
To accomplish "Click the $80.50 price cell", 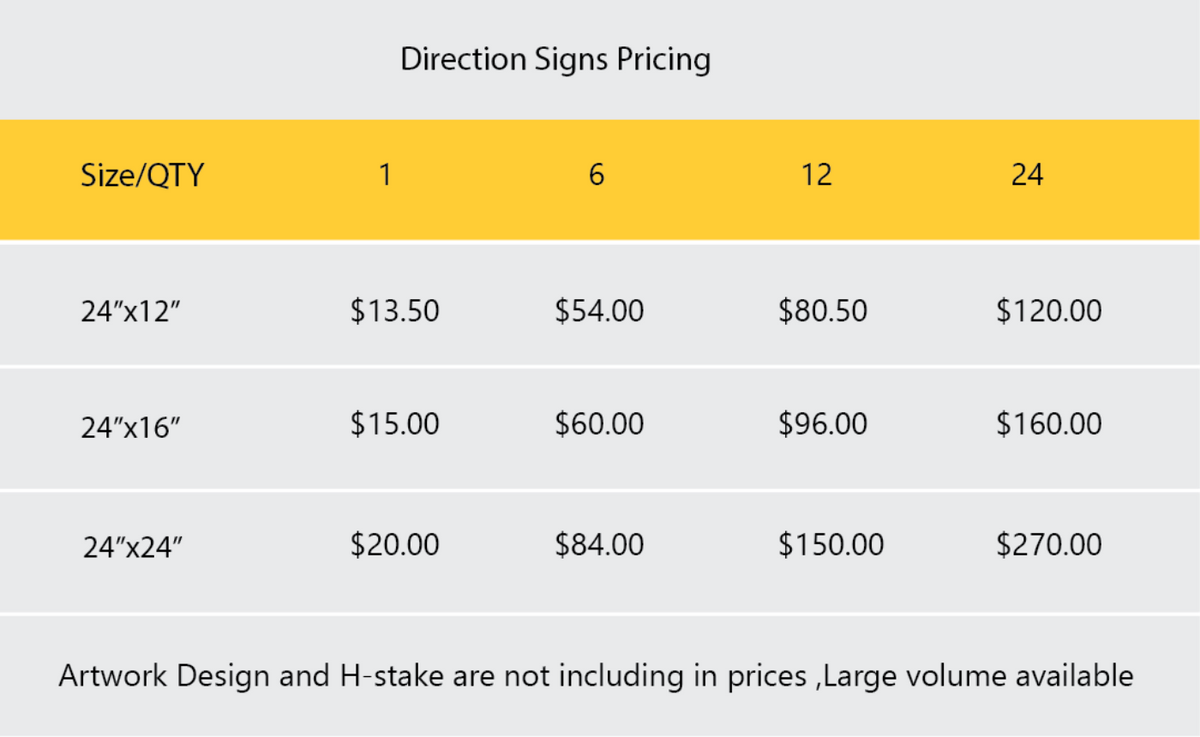I will [x=822, y=311].
